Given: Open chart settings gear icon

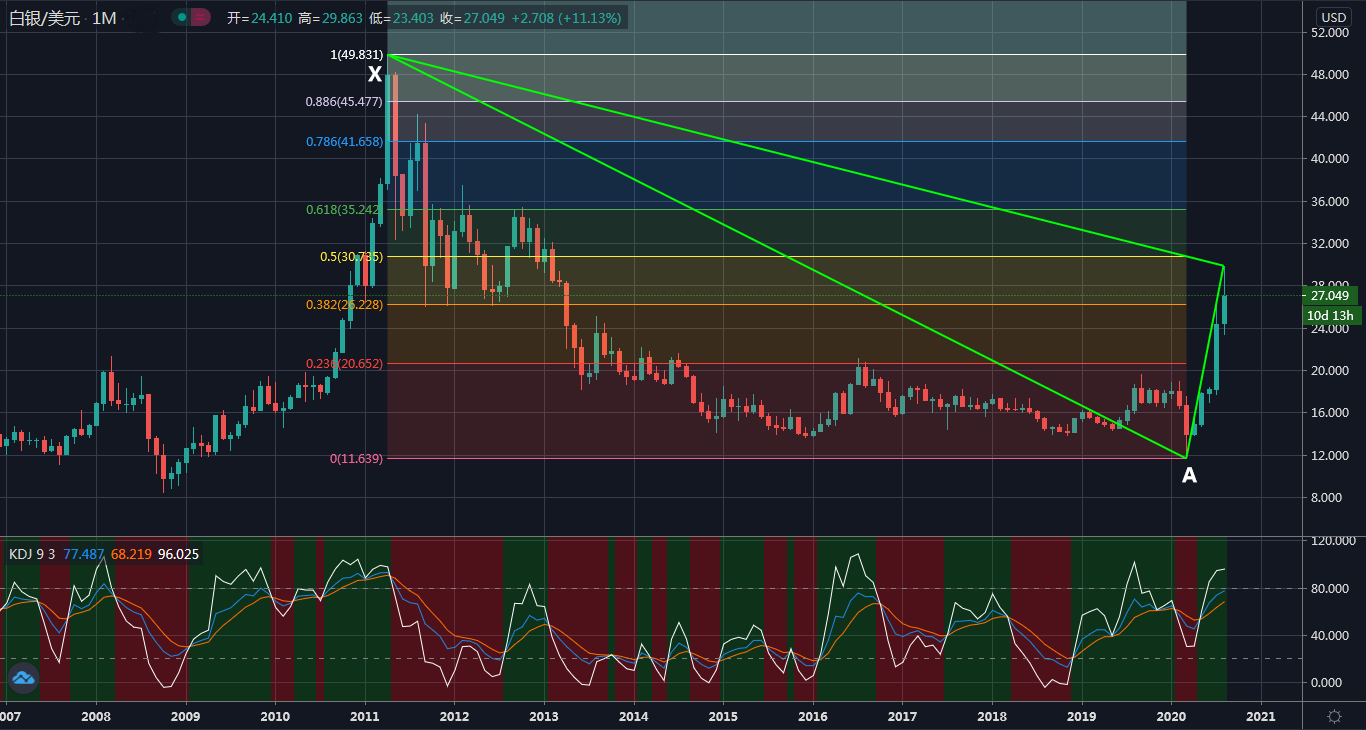Looking at the screenshot, I should [x=1334, y=716].
